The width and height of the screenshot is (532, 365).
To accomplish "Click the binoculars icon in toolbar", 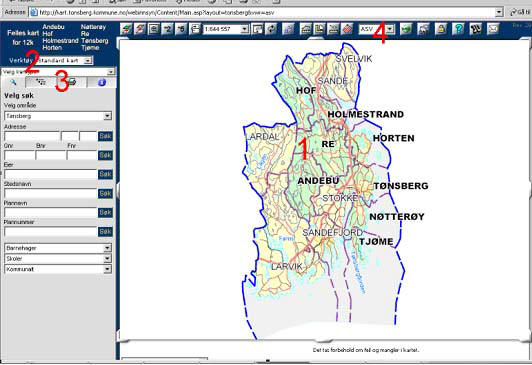I will (476, 29).
